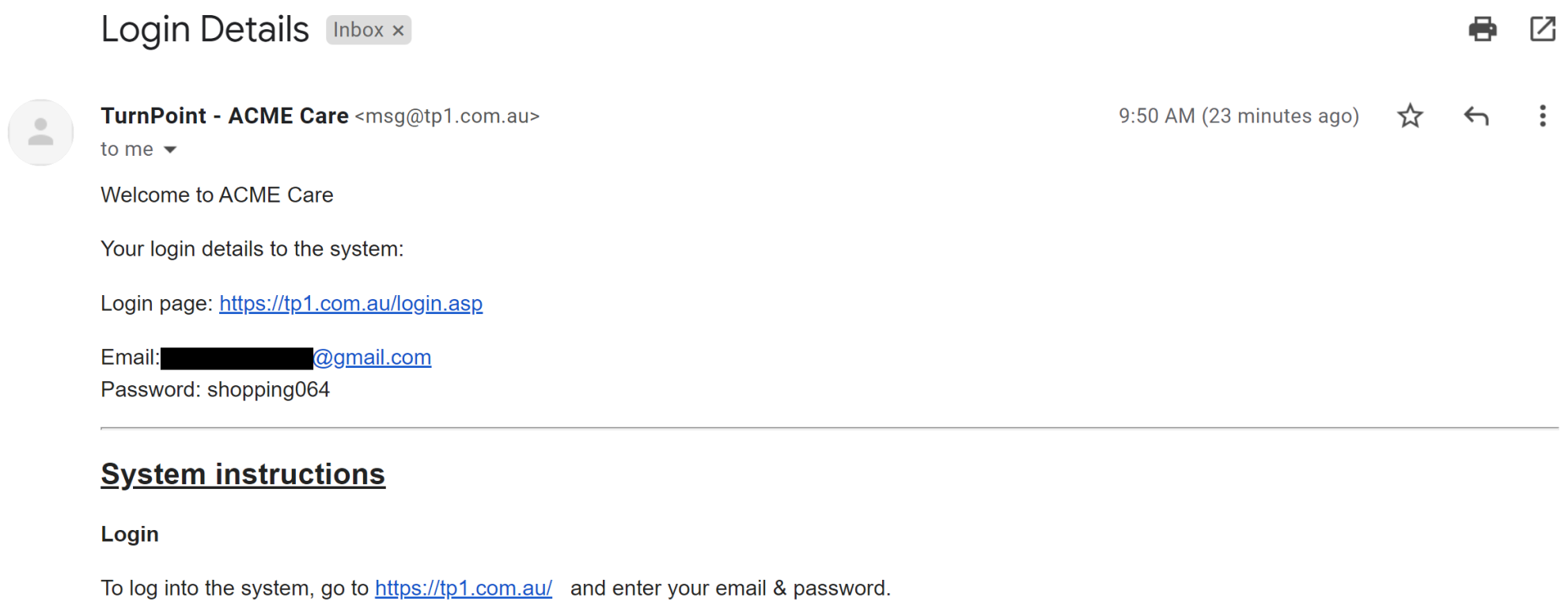The width and height of the screenshot is (1568, 602).
Task: Remove the Inbox label with the X
Action: [x=399, y=31]
